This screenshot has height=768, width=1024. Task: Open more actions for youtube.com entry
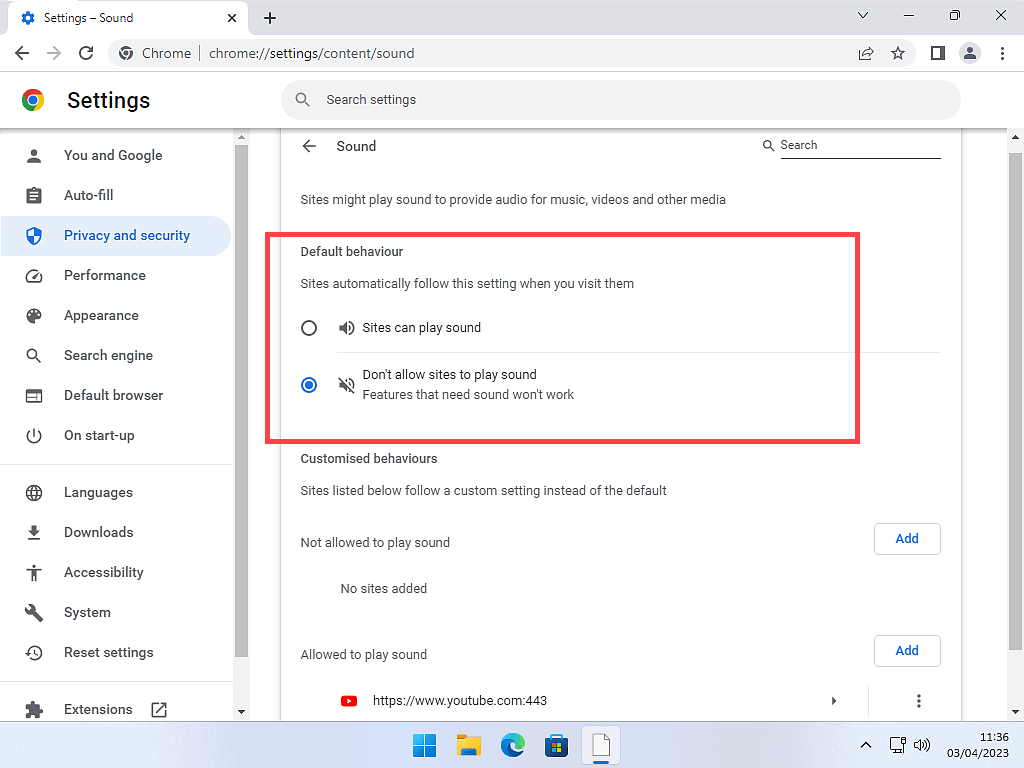point(919,701)
